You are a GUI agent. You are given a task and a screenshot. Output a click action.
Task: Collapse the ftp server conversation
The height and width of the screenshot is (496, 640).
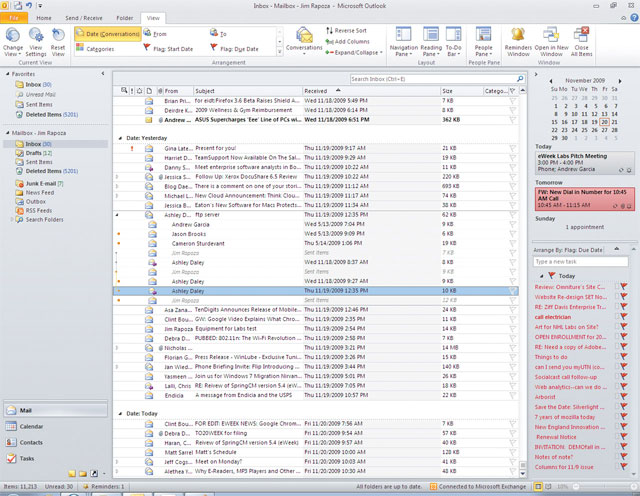(x=117, y=215)
